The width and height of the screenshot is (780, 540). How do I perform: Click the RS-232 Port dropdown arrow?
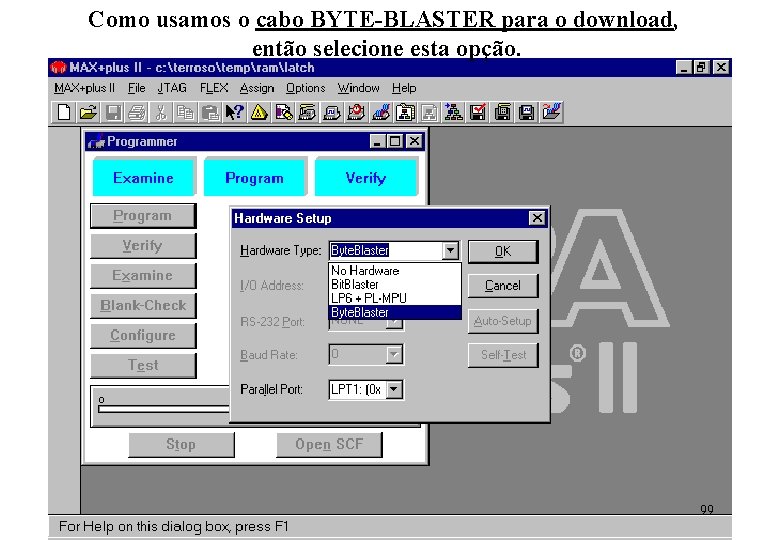[394, 324]
